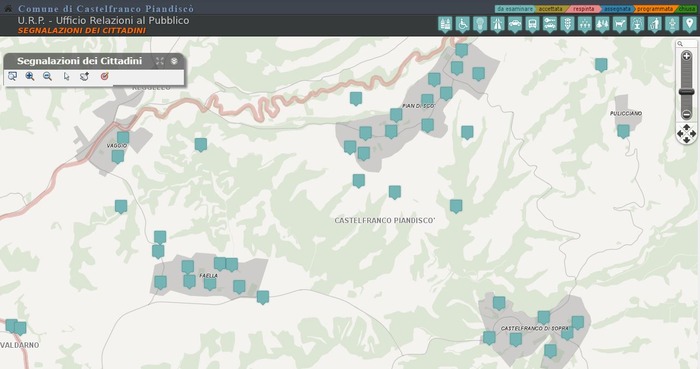The image size is (700, 369).
Task: Select the generic location pin category icon
Action: pos(689,25)
